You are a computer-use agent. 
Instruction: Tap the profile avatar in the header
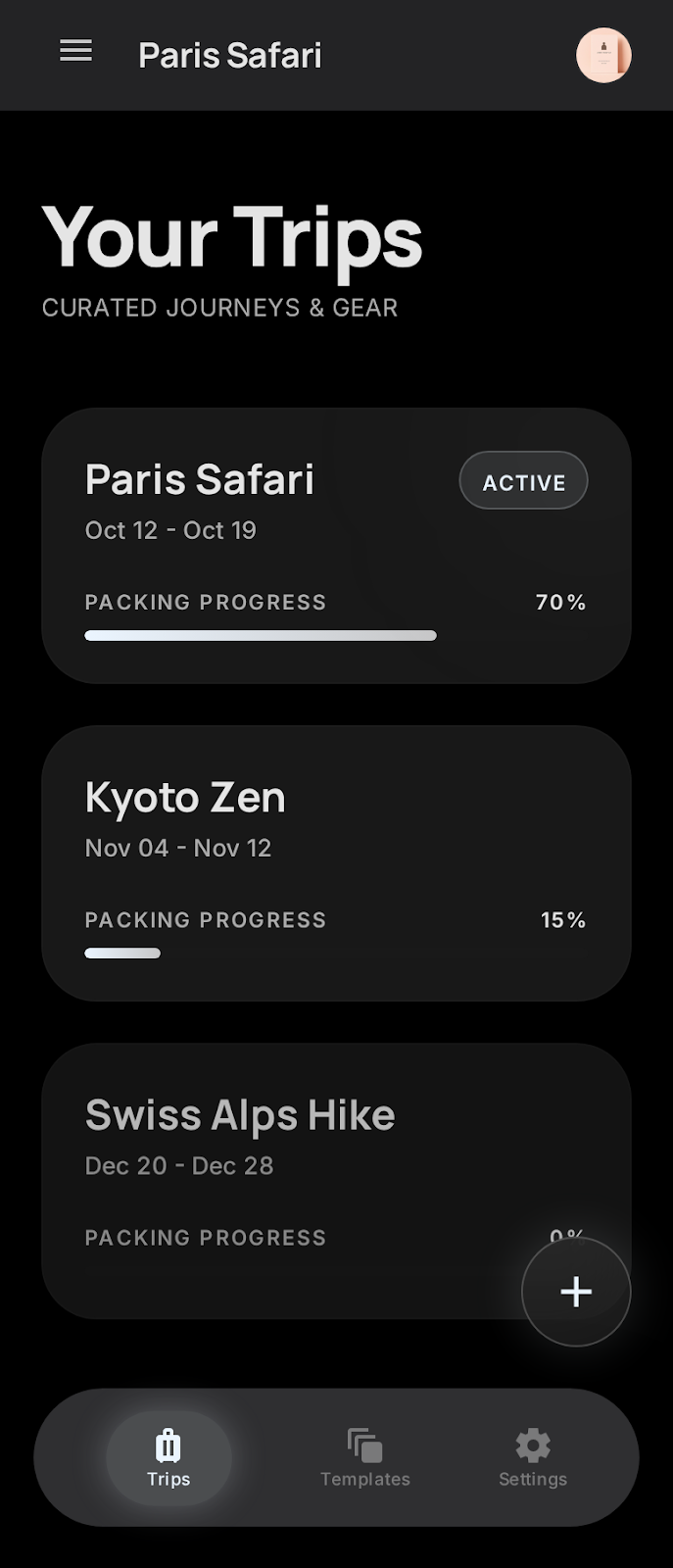pyautogui.click(x=603, y=55)
